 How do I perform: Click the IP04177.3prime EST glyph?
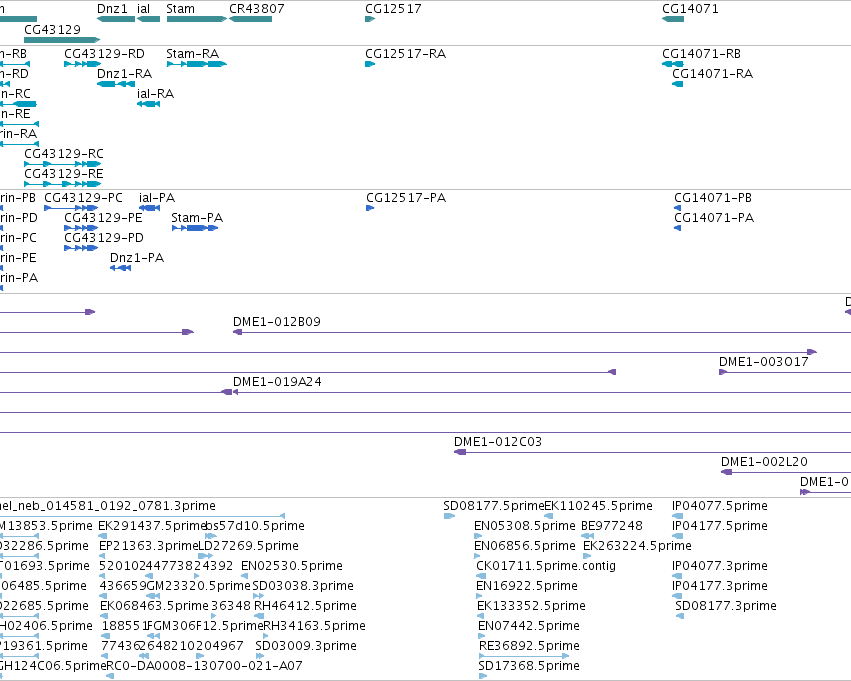click(x=677, y=596)
